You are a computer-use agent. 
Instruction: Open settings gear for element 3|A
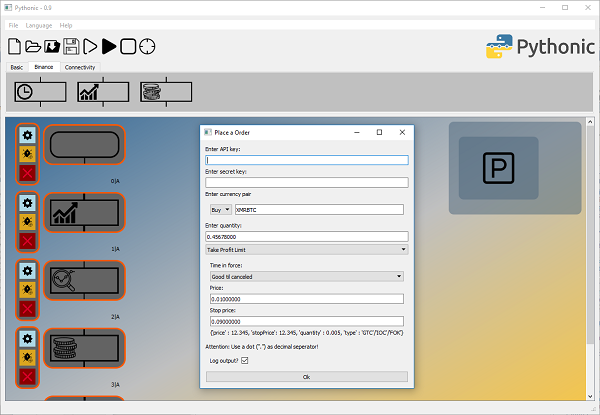[x=28, y=339]
